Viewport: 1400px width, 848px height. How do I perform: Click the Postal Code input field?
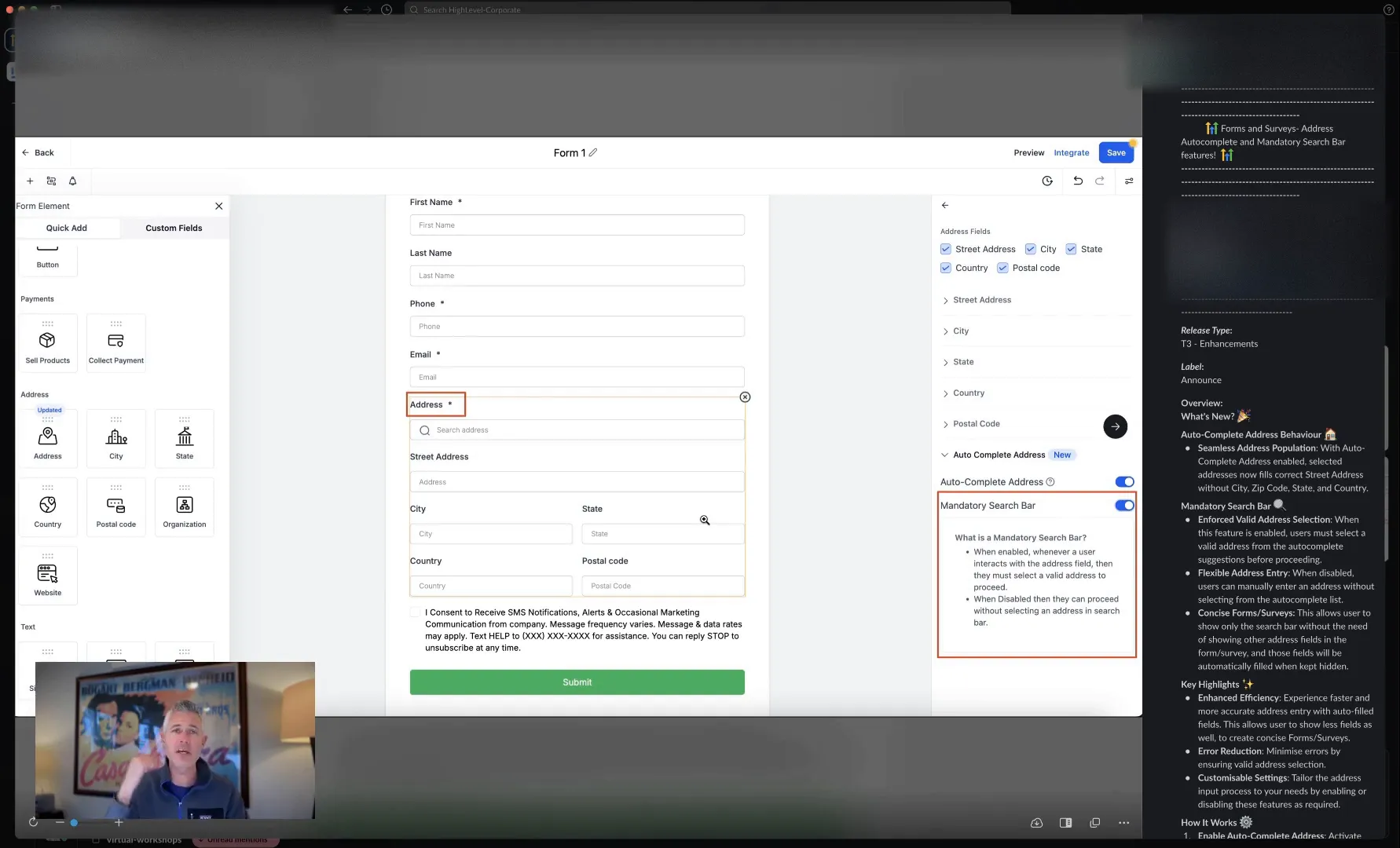pos(663,586)
